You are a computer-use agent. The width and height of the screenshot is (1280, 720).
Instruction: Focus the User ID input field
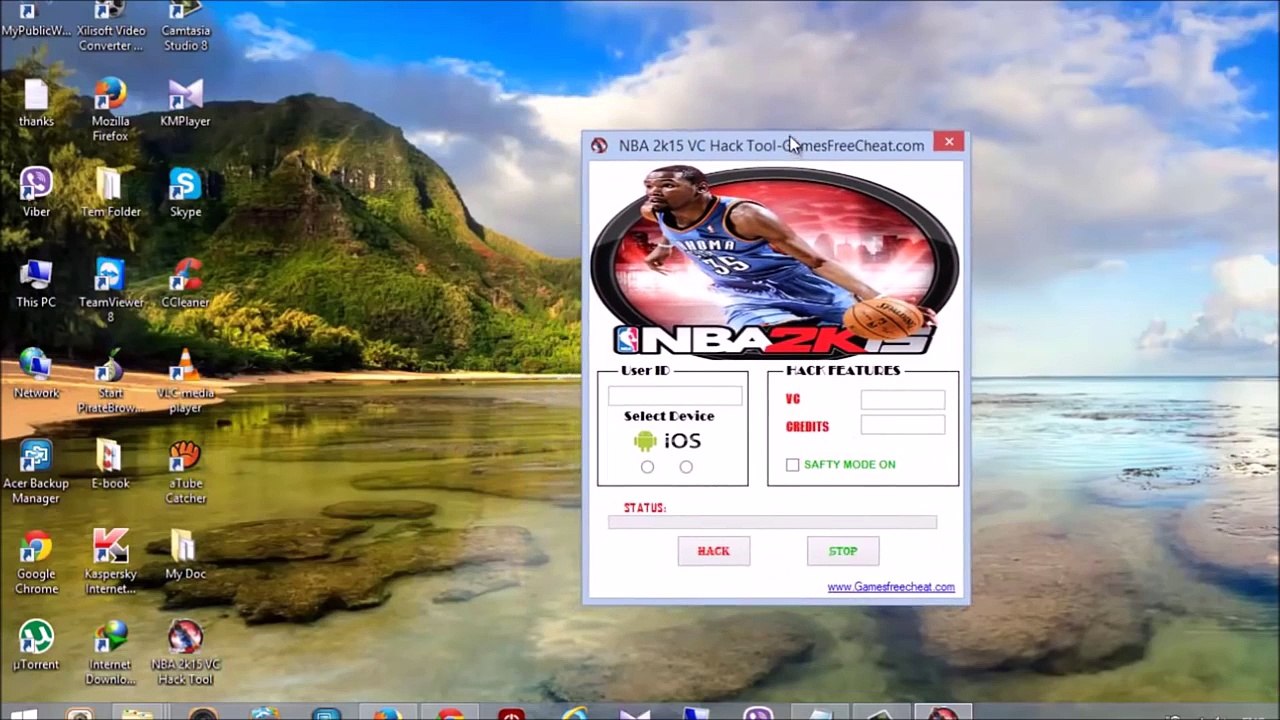click(675, 396)
